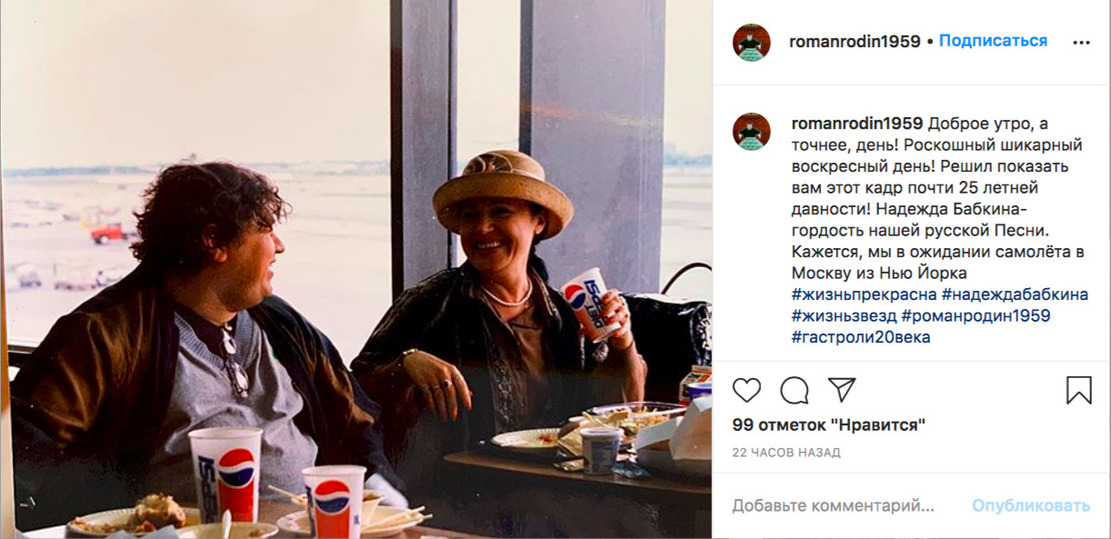The width and height of the screenshot is (1111, 539).
Task: Open romanrodin1959 avatar in post header
Action: [751, 42]
